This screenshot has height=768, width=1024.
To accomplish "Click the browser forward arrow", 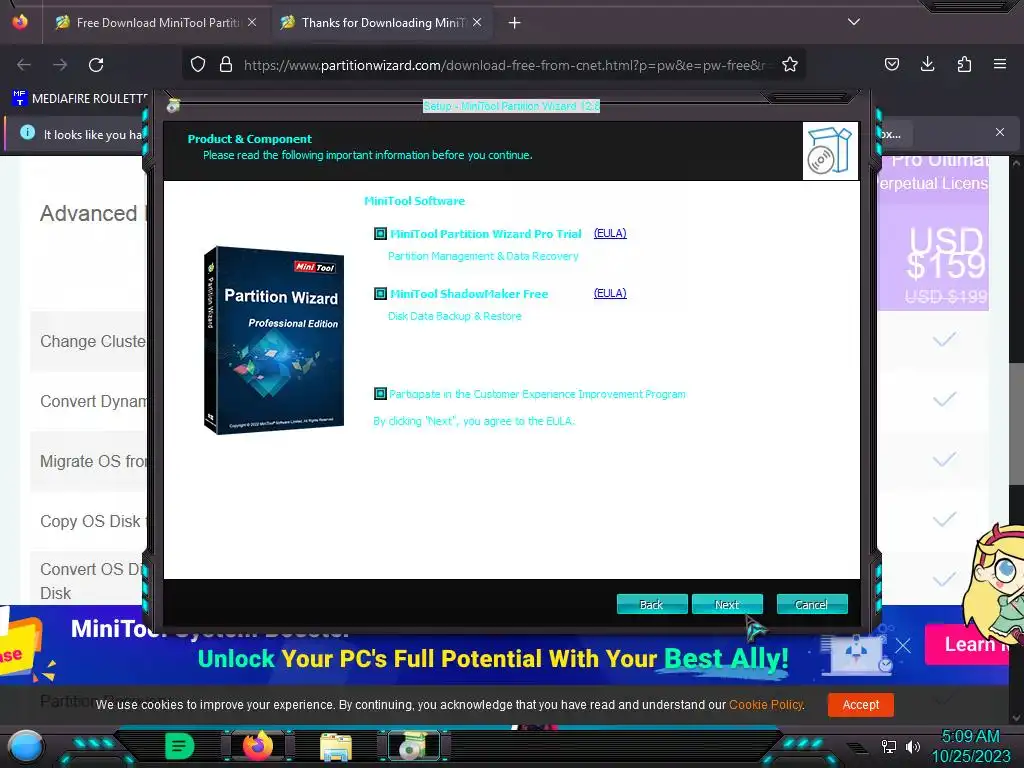I will coord(60,65).
